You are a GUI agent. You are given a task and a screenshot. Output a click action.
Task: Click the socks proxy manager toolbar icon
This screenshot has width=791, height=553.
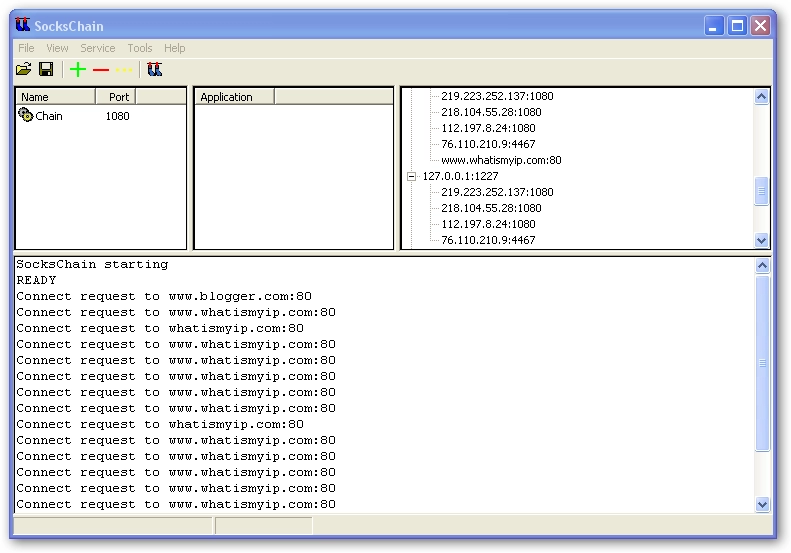tap(154, 69)
